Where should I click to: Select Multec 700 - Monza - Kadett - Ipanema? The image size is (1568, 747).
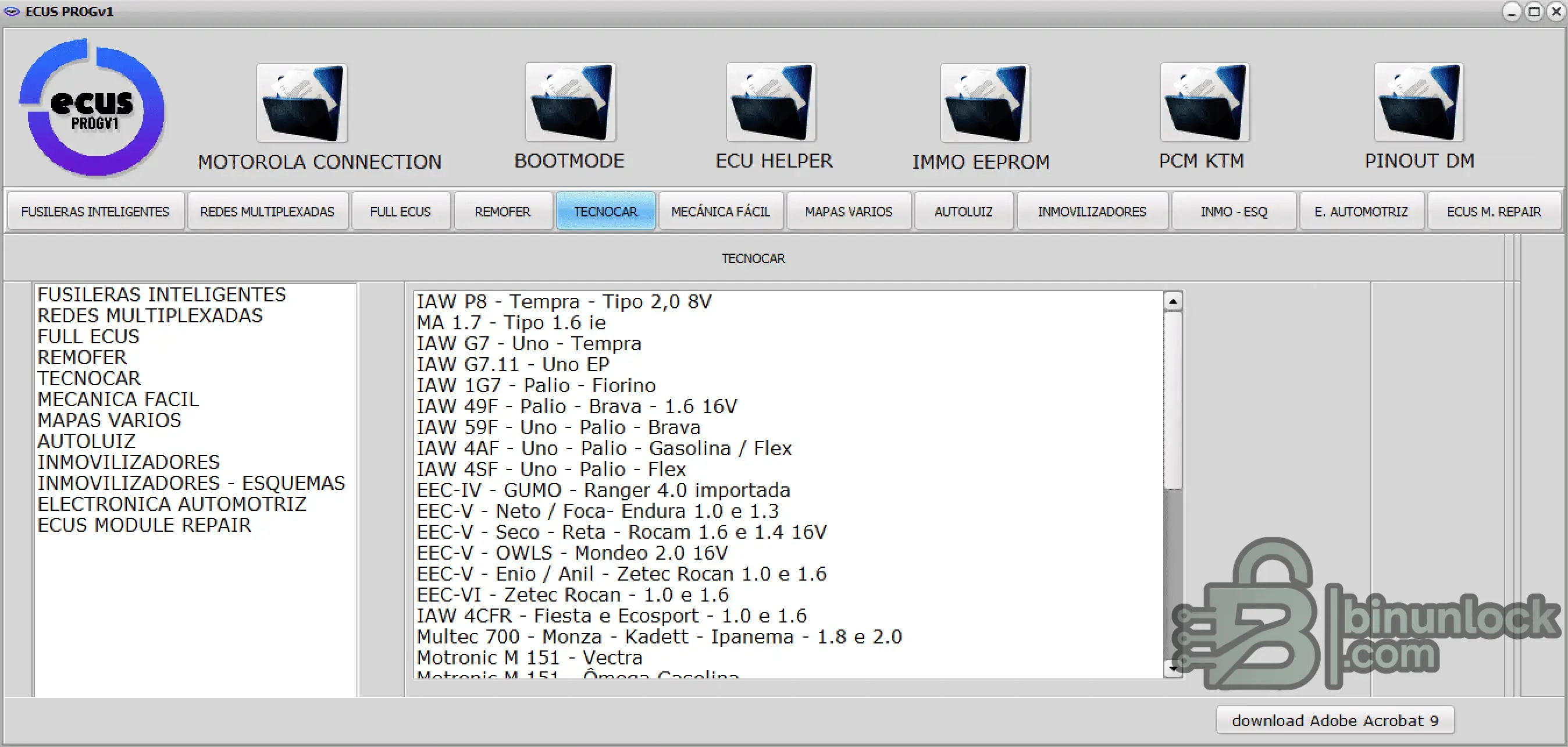(659, 636)
